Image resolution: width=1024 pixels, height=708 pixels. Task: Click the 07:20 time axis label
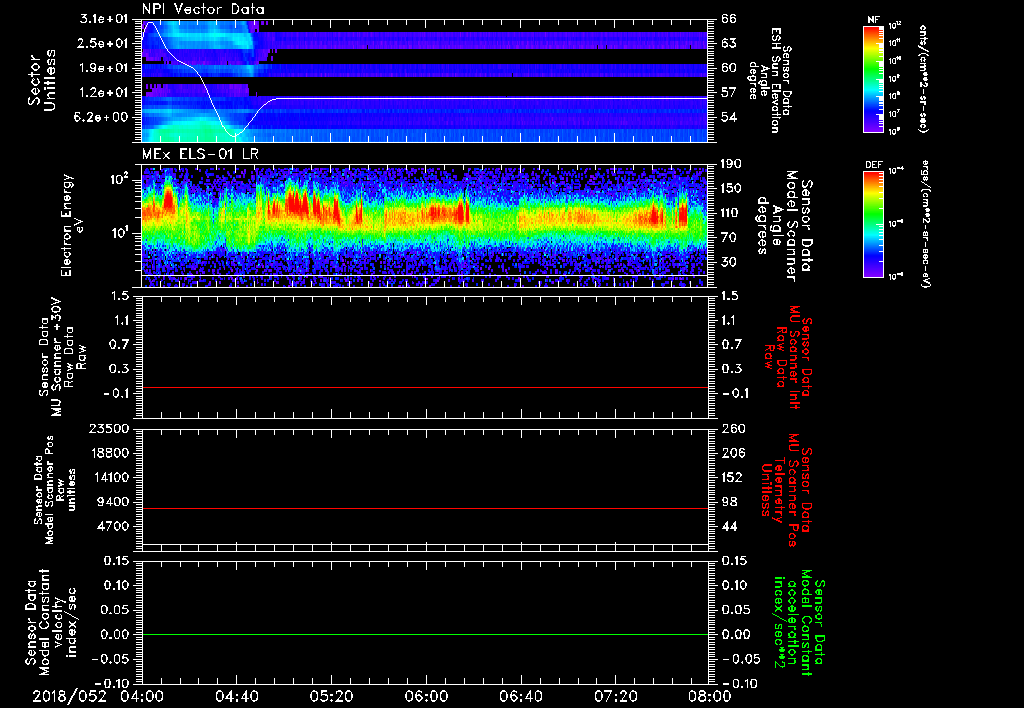click(615, 696)
